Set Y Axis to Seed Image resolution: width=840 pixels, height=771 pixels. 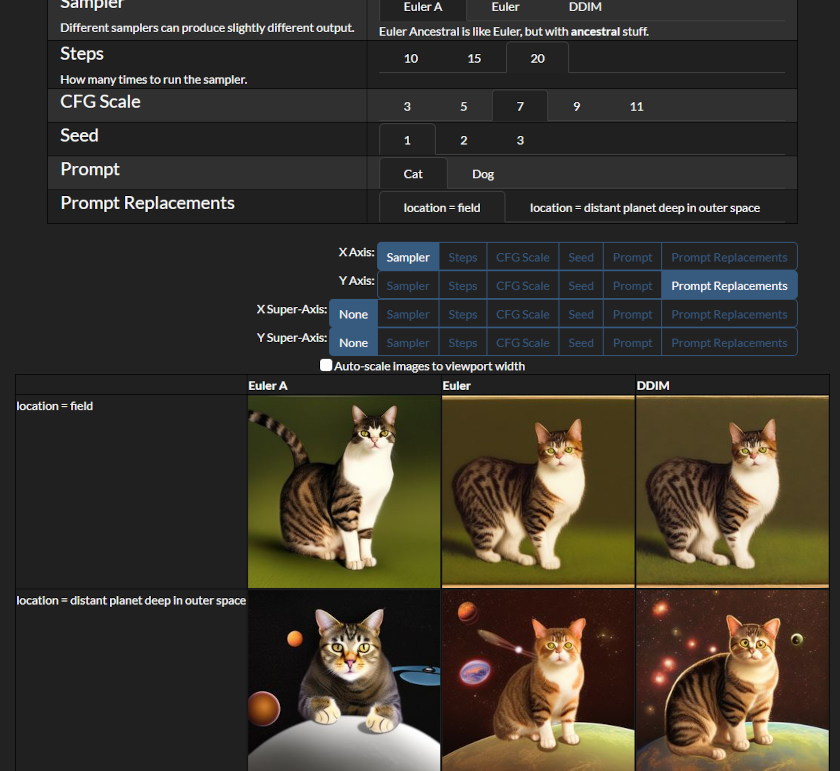(x=581, y=286)
